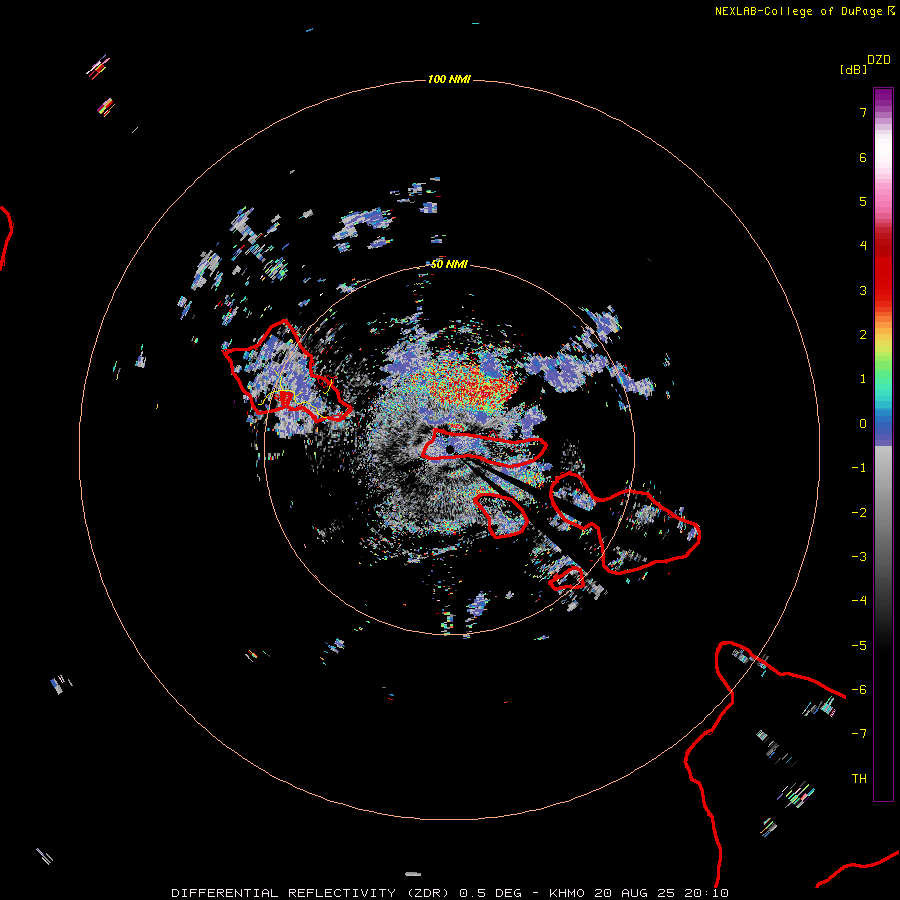
Task: Click the KHMO radar timestamp at the bottom
Action: 639,893
